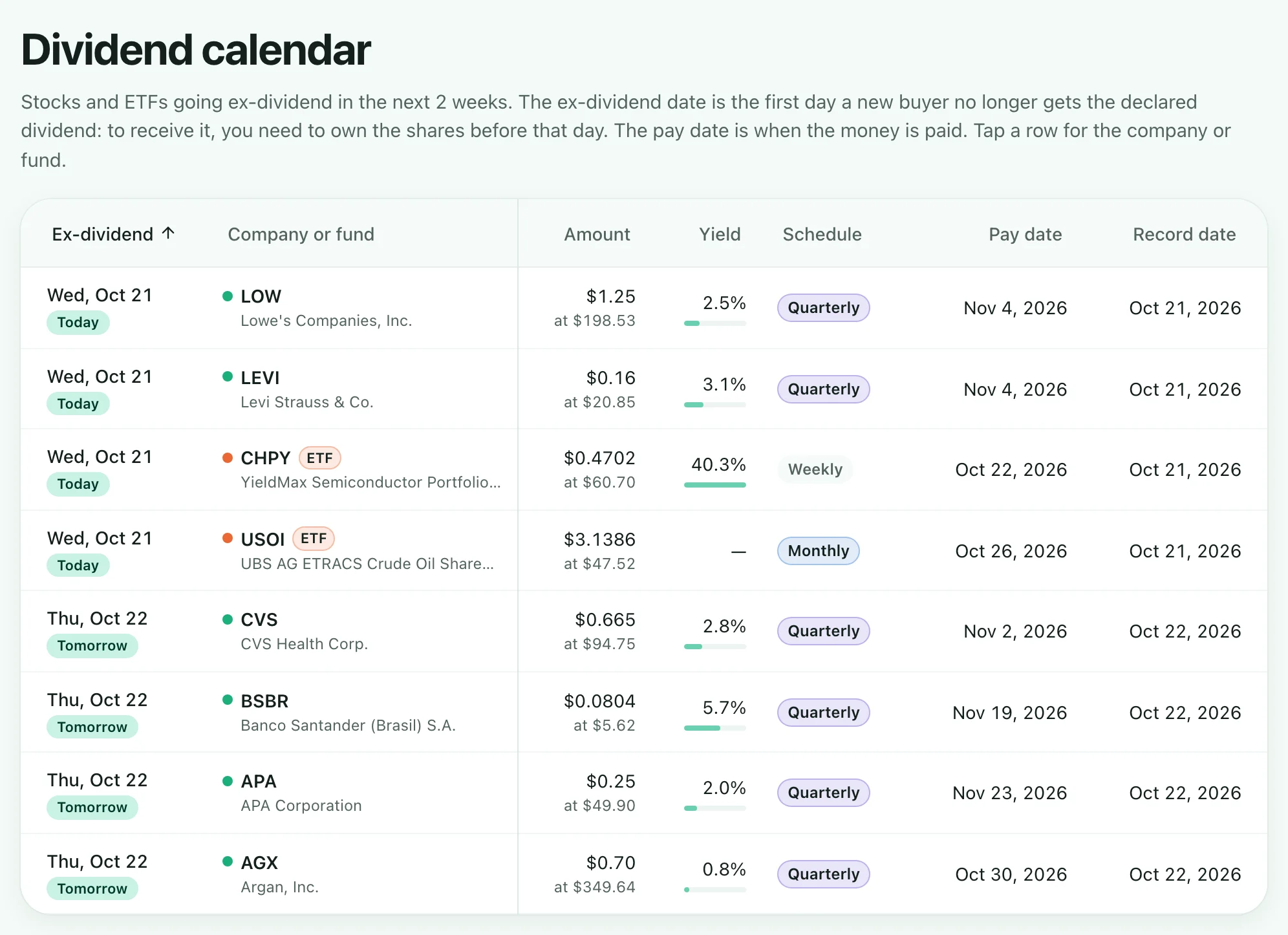This screenshot has height=935, width=1288.
Task: Click the green dot beside AGX
Action: click(228, 861)
